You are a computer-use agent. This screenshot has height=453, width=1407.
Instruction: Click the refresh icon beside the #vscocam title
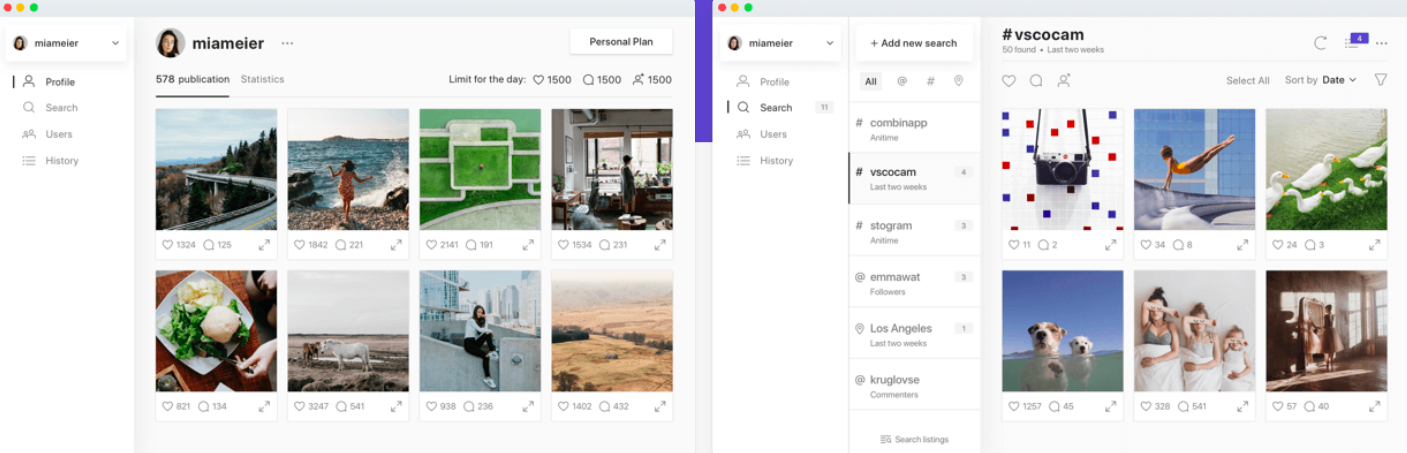point(1320,43)
